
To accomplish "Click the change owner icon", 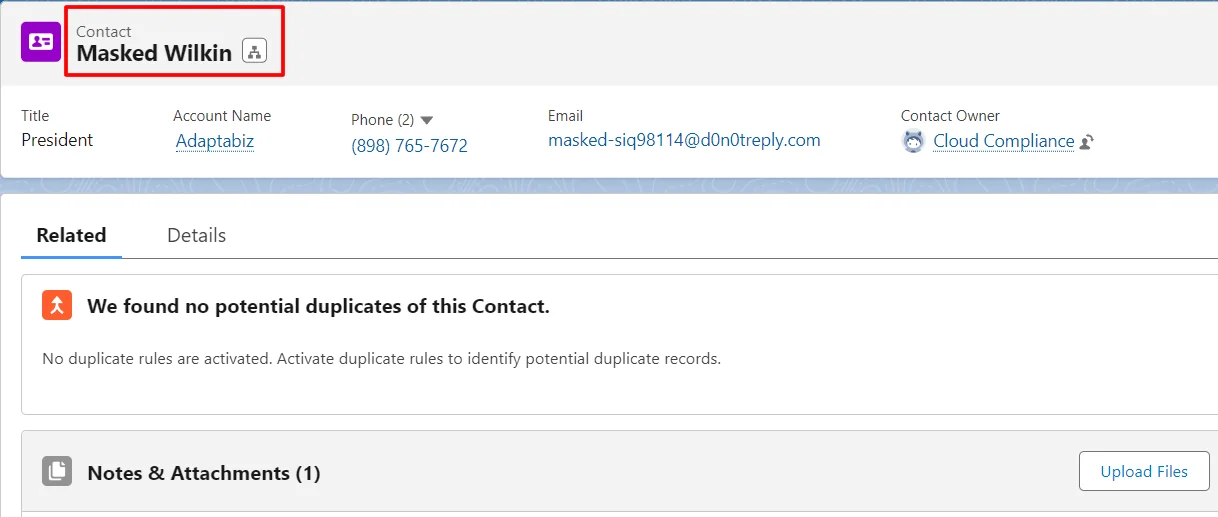I will pos(1087,142).
